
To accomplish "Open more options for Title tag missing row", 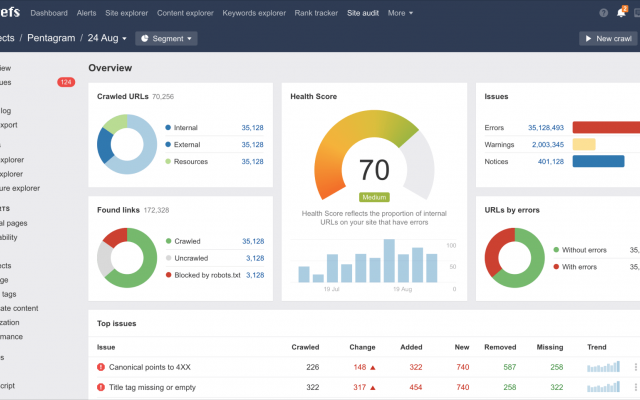I will (x=636, y=387).
